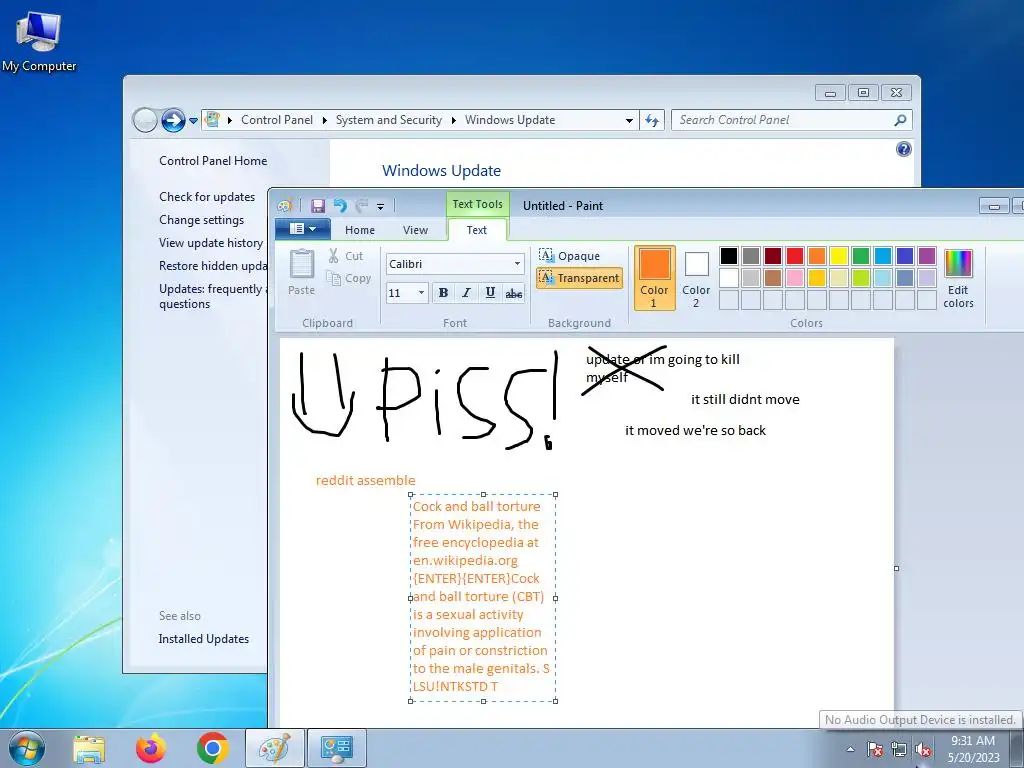1024x768 pixels.
Task: Pick the dark gray color swatch
Action: pyautogui.click(x=751, y=255)
